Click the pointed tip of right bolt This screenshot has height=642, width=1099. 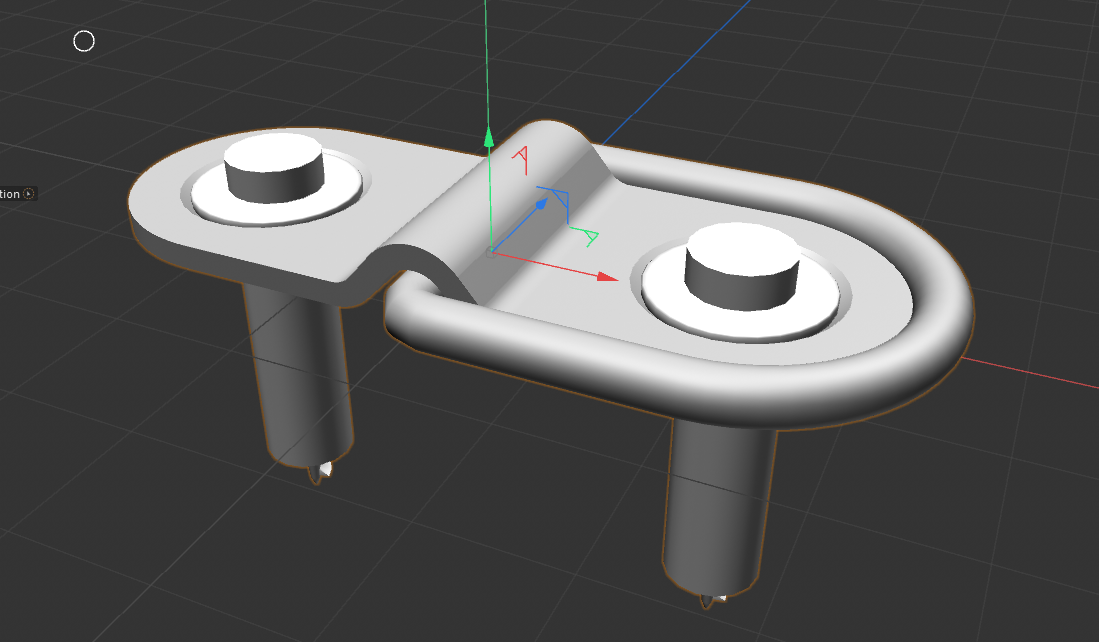[712, 601]
